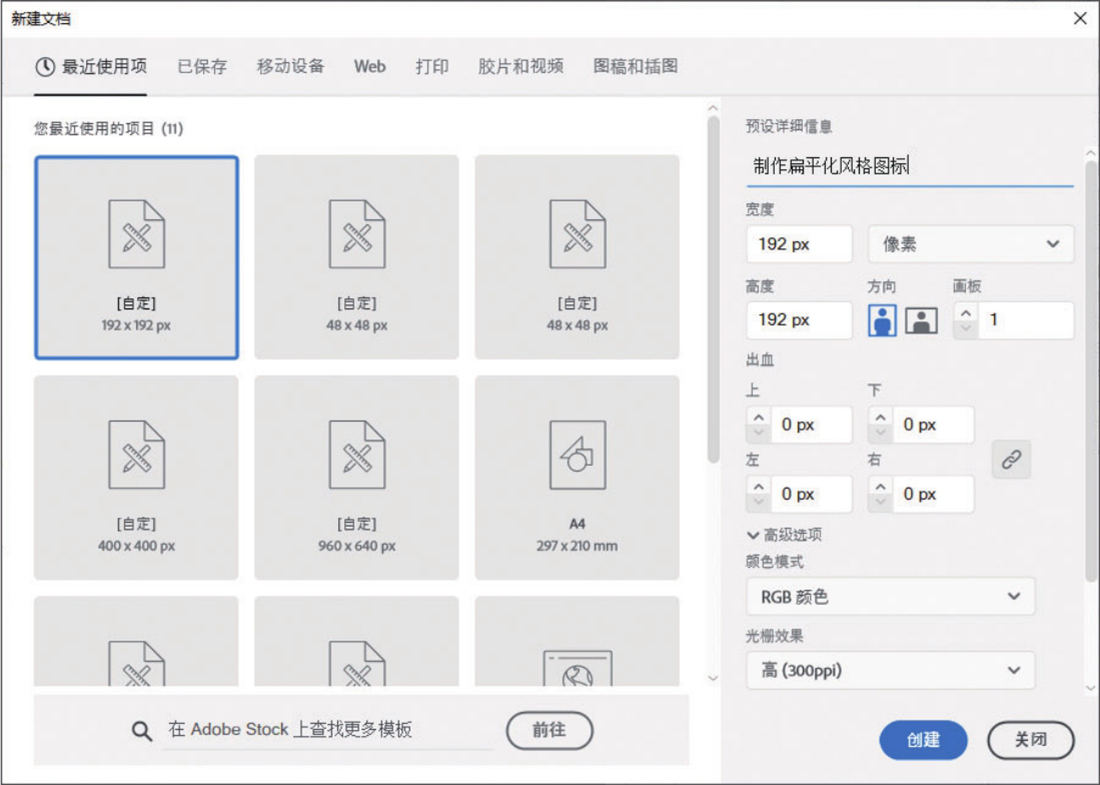Click the search magnifier icon for Adobe Stock

[x=142, y=731]
